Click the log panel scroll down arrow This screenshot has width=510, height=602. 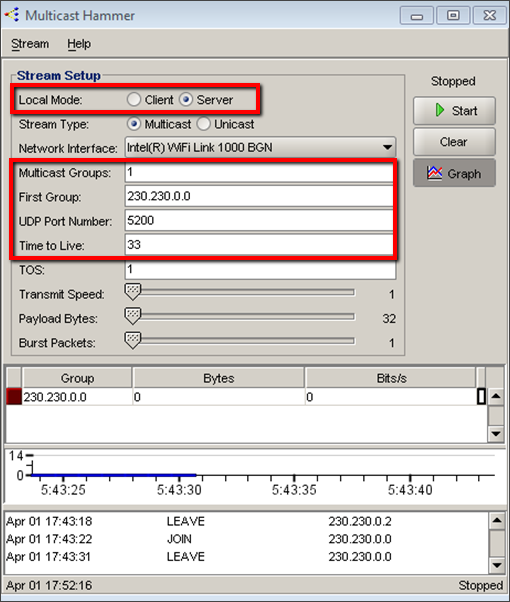(x=497, y=565)
